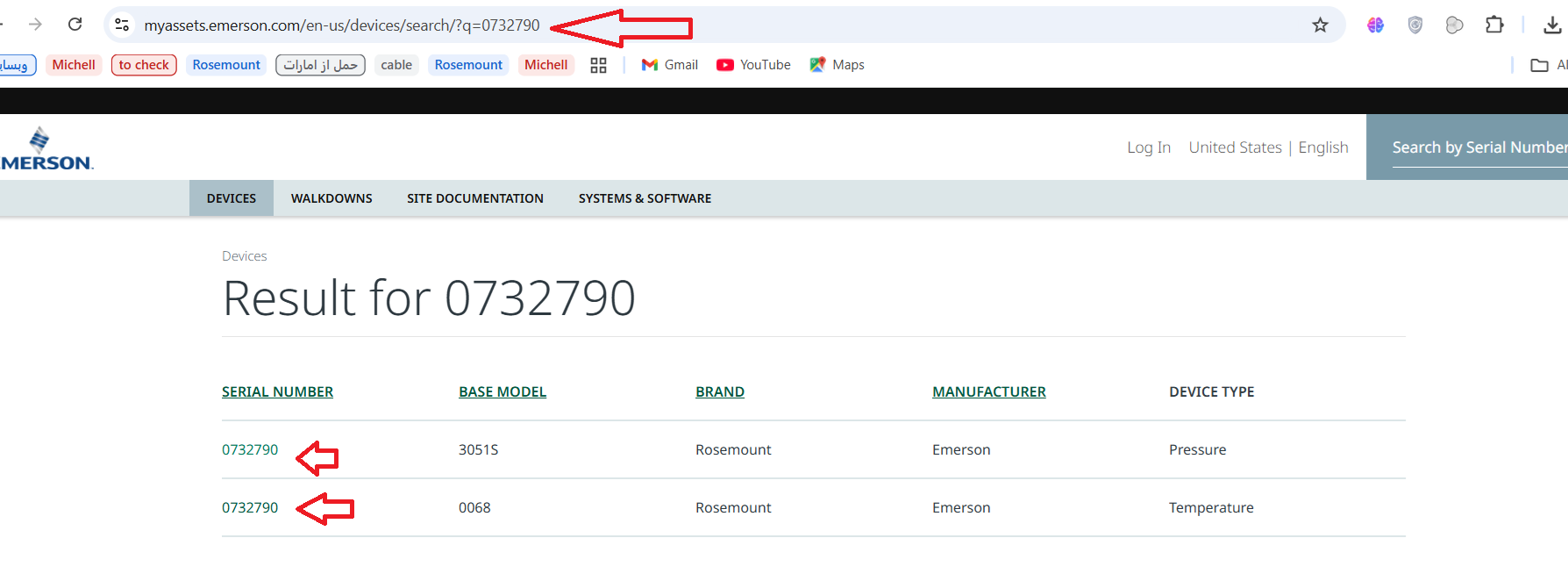Open the 'cable' bookmark
1568x581 pixels.
pyautogui.click(x=396, y=65)
